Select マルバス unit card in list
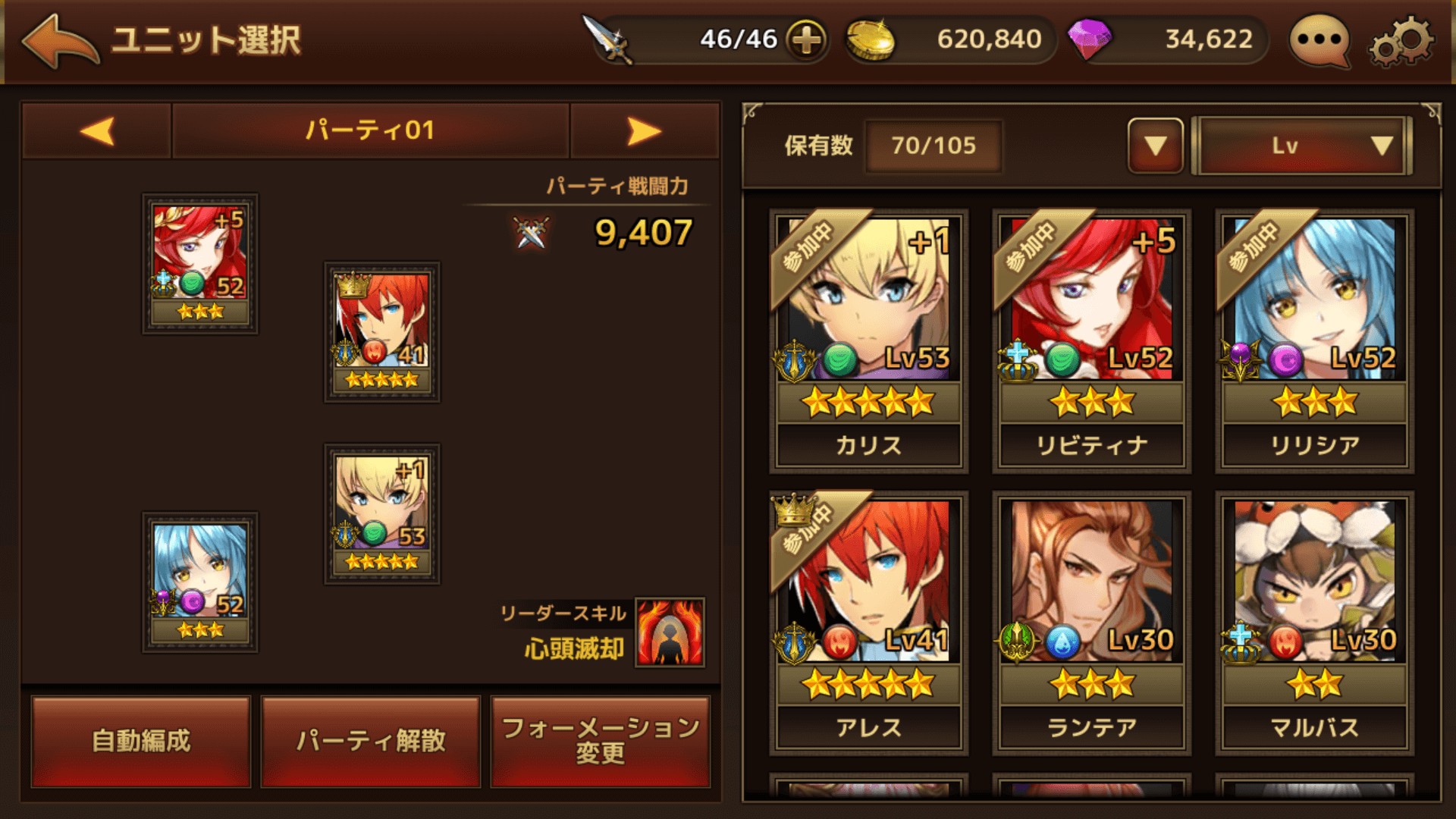The width and height of the screenshot is (1456, 819). point(1314,623)
